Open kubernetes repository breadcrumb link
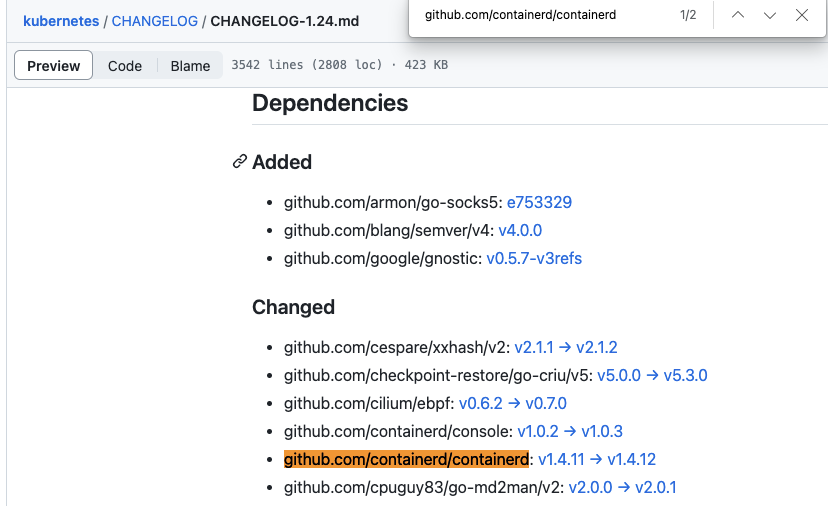The height and width of the screenshot is (506, 828). [x=61, y=21]
